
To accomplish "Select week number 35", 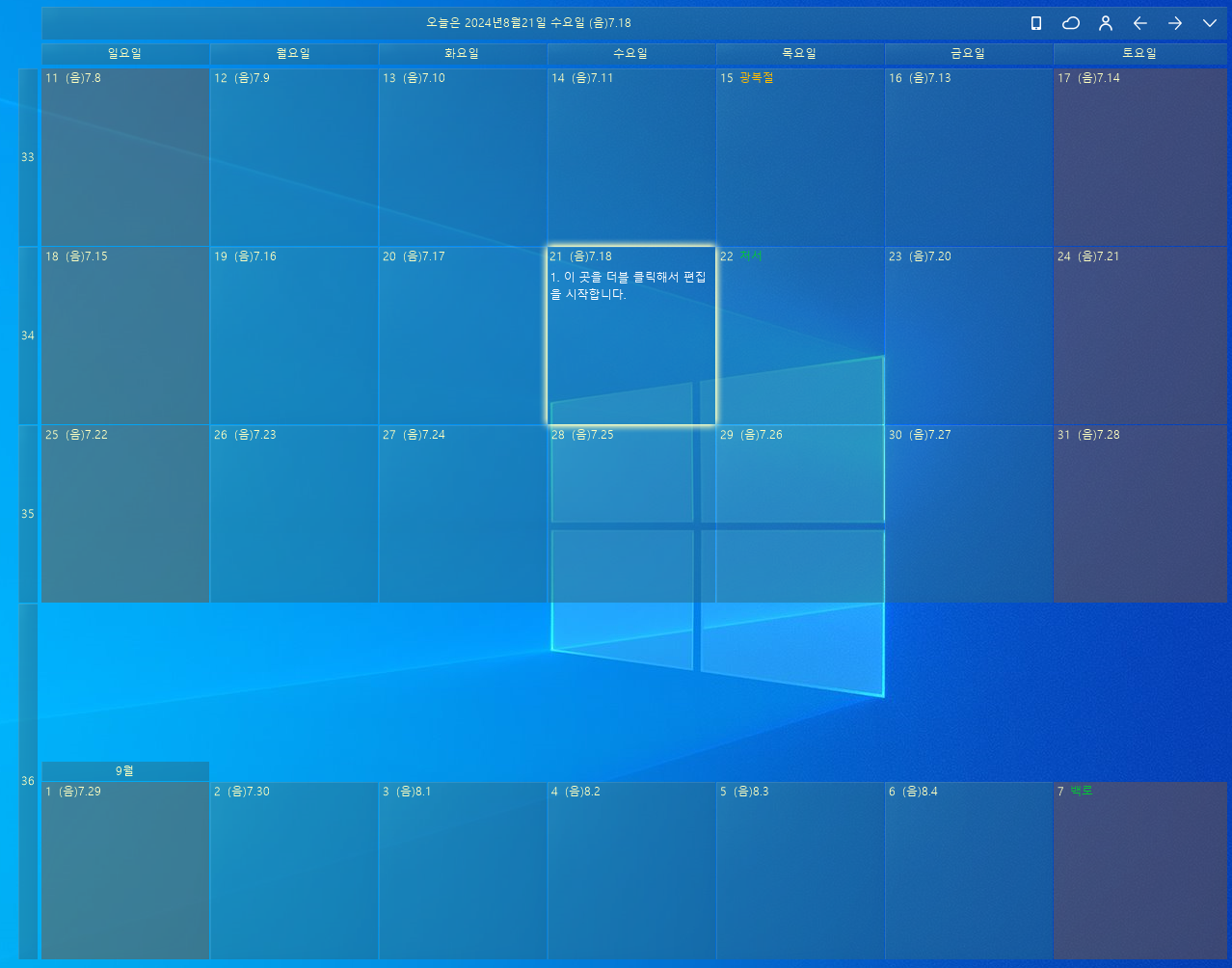I will coord(28,514).
